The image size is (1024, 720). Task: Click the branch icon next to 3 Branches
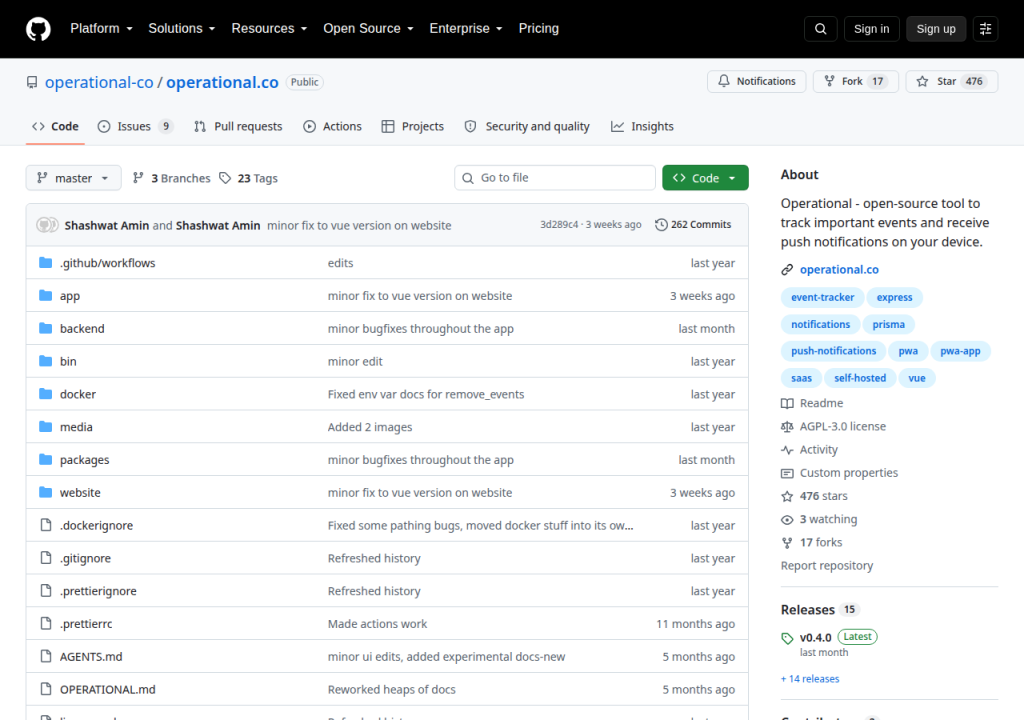point(138,178)
